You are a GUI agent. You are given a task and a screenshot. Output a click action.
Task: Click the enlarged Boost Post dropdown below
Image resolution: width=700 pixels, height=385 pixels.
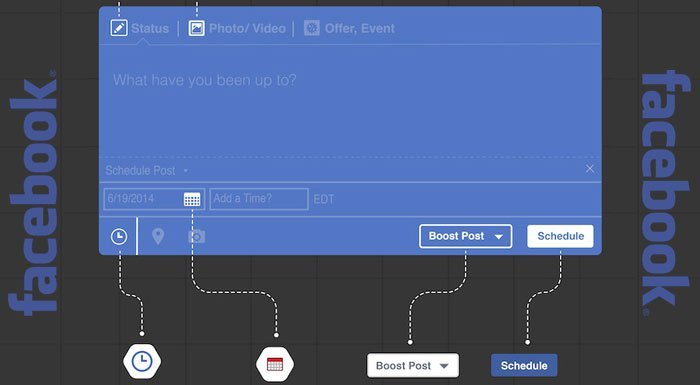pyautogui.click(x=413, y=365)
